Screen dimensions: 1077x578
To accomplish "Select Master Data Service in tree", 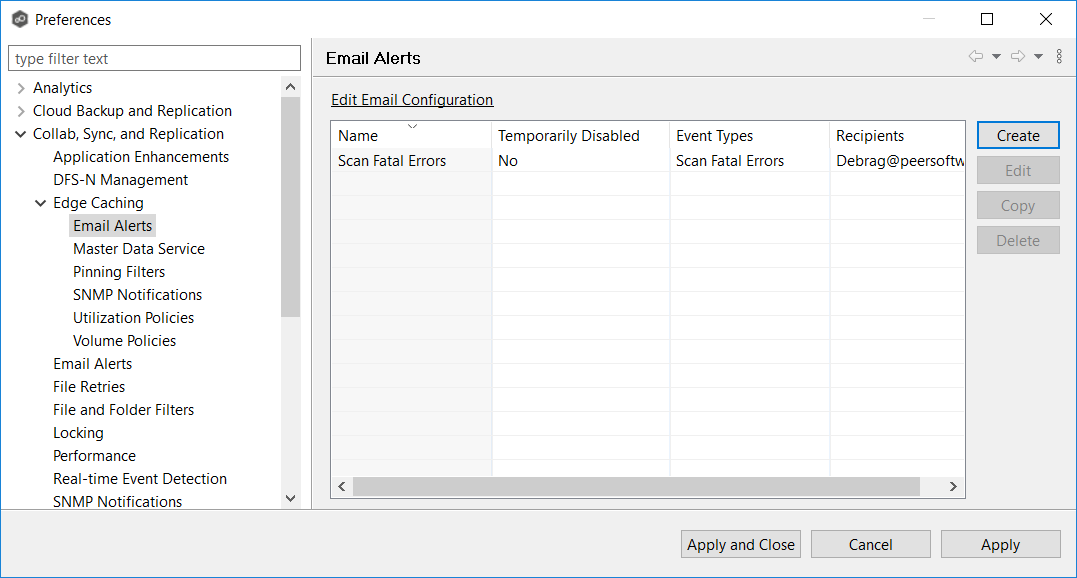I will pyautogui.click(x=139, y=249).
